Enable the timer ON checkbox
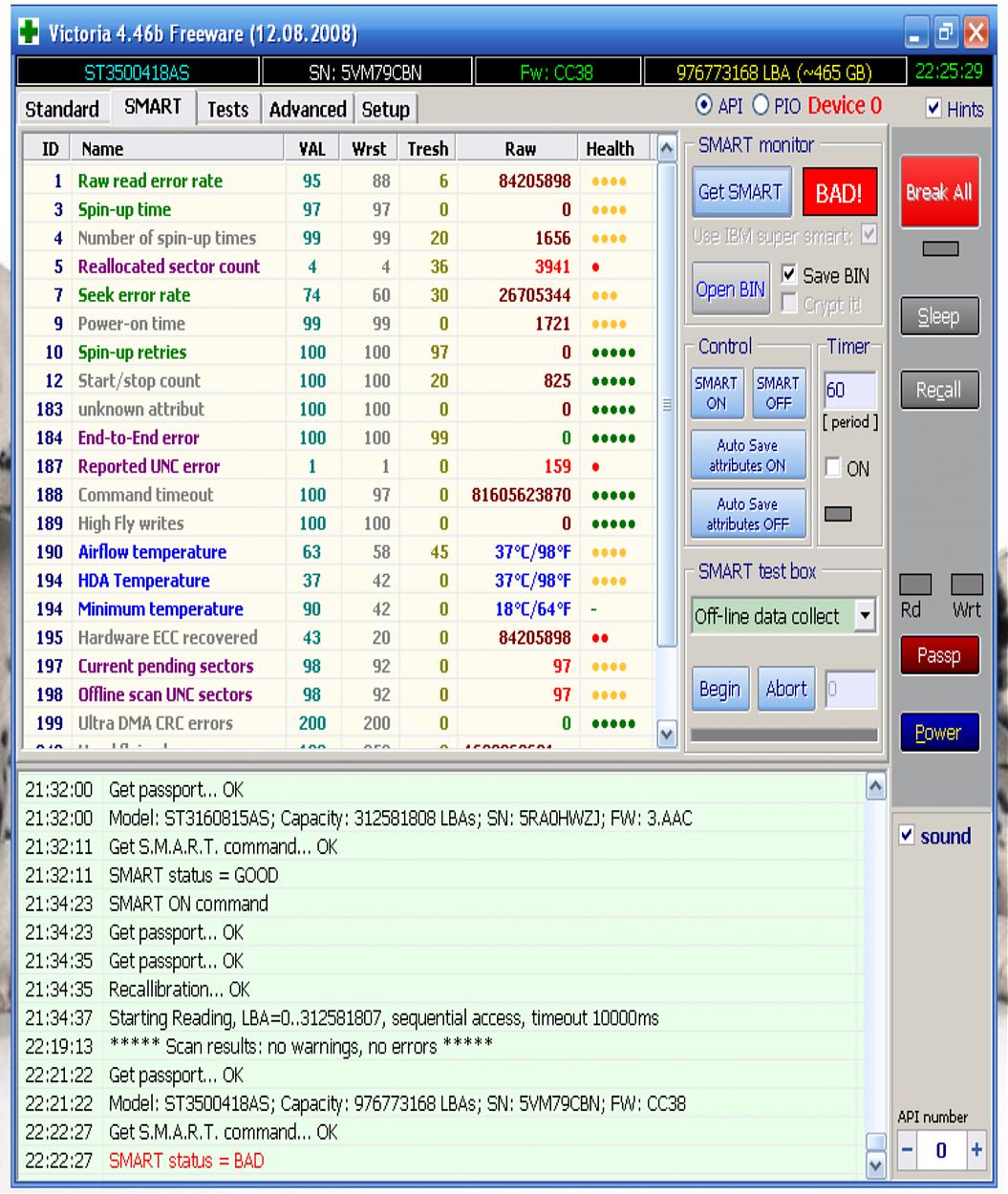Viewport: 1008px width, 1194px height. click(x=833, y=468)
